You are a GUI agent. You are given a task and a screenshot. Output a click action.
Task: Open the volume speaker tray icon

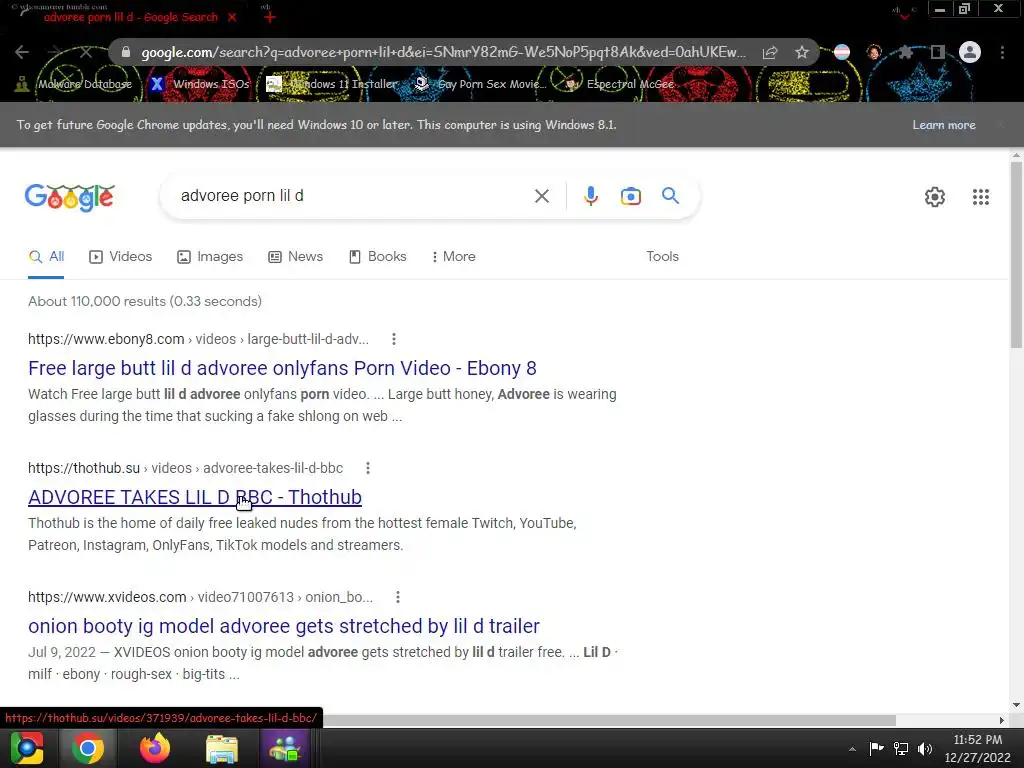[925, 748]
